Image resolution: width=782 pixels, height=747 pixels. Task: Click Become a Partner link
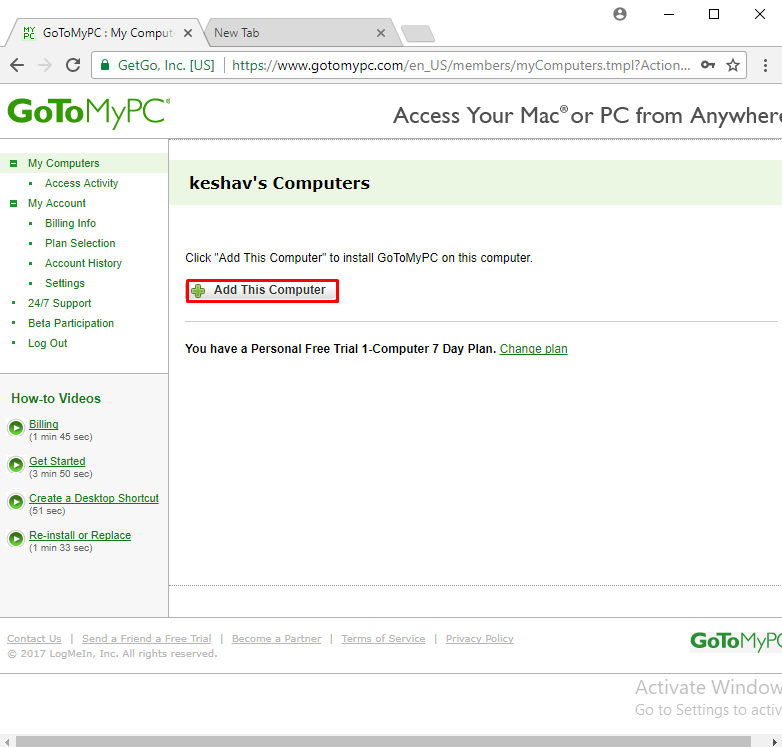pos(276,638)
